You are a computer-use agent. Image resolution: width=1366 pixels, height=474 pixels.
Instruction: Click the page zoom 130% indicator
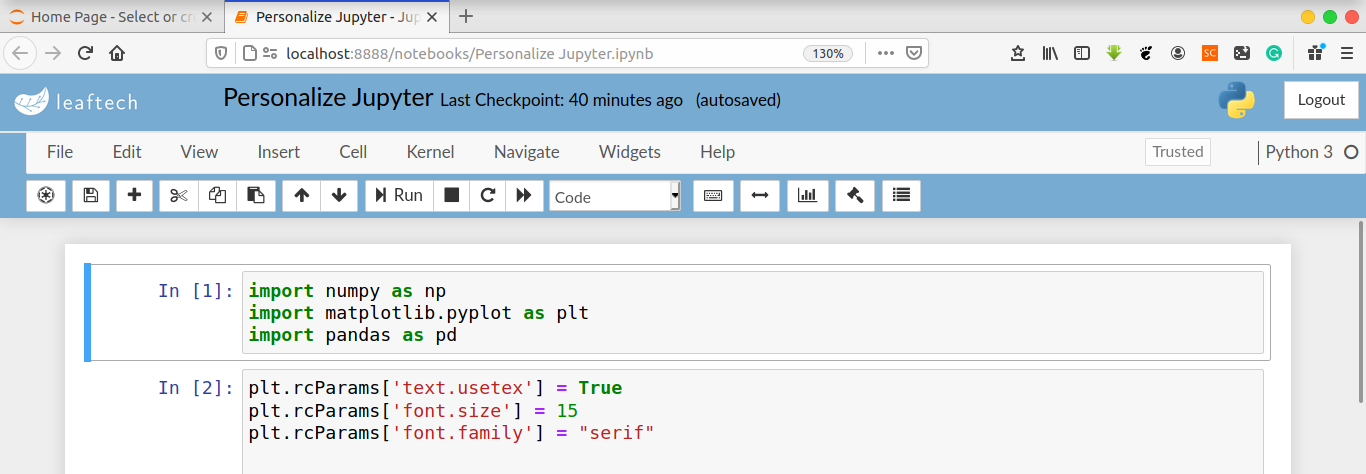click(x=828, y=54)
